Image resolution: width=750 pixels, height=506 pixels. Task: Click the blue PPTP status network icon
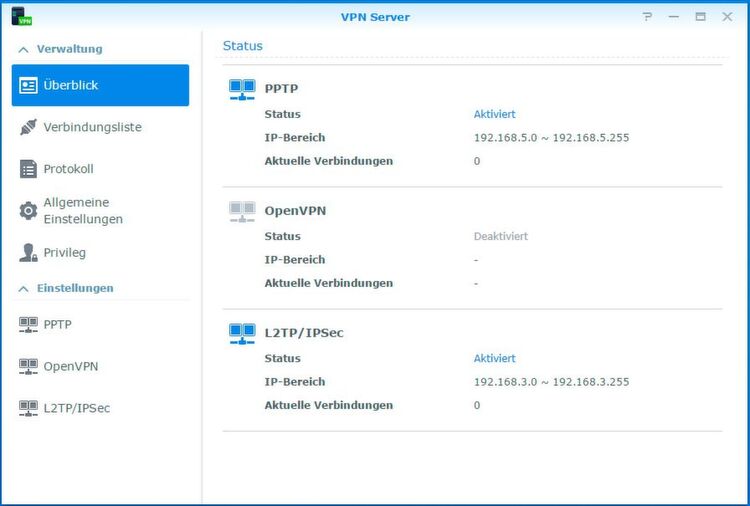[x=242, y=89]
